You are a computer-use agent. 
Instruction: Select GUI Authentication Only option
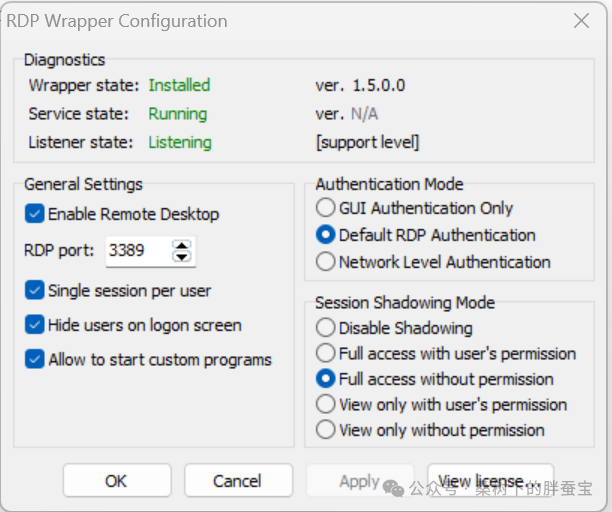point(325,208)
